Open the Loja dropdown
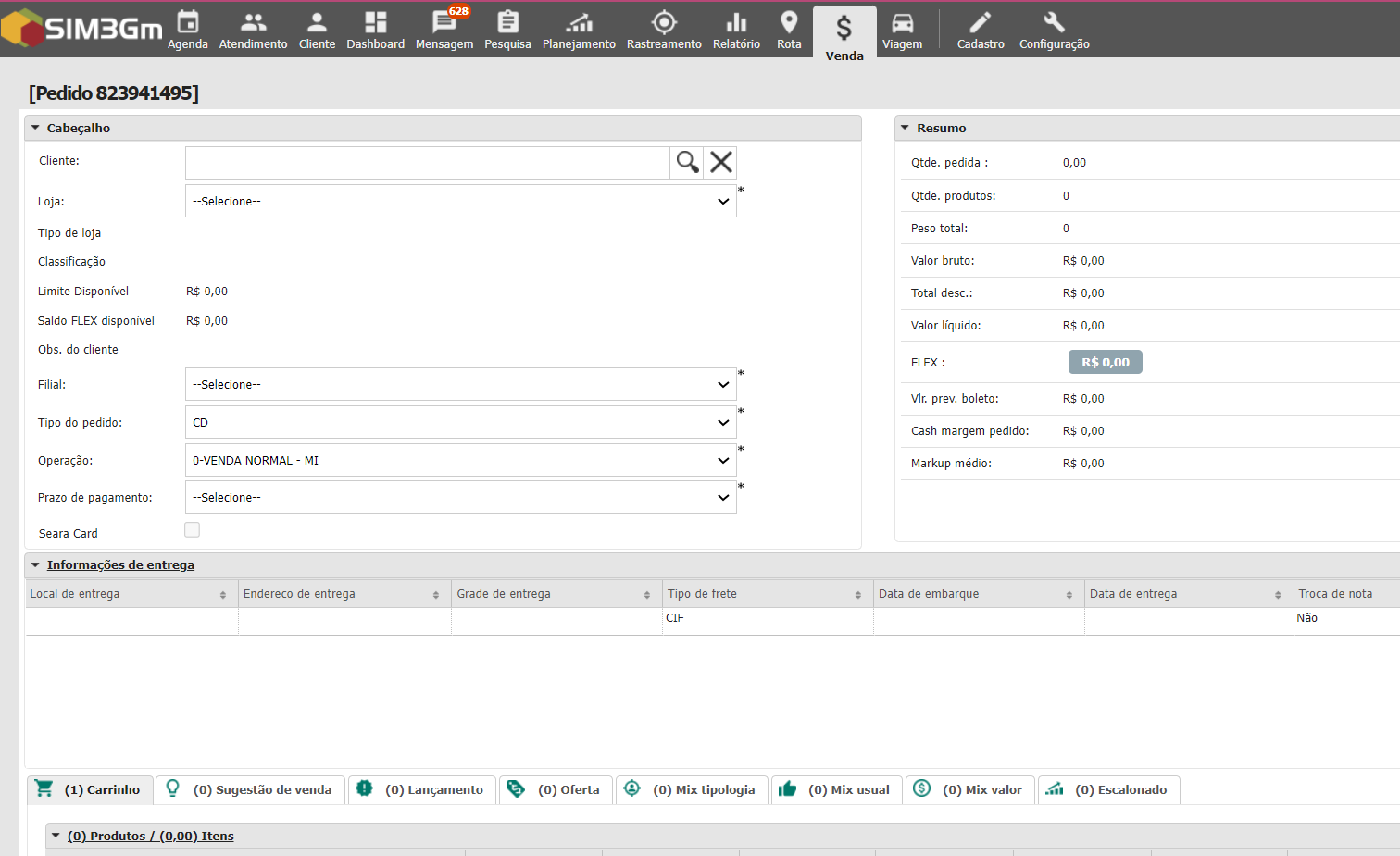The width and height of the screenshot is (1400, 856). coord(461,201)
